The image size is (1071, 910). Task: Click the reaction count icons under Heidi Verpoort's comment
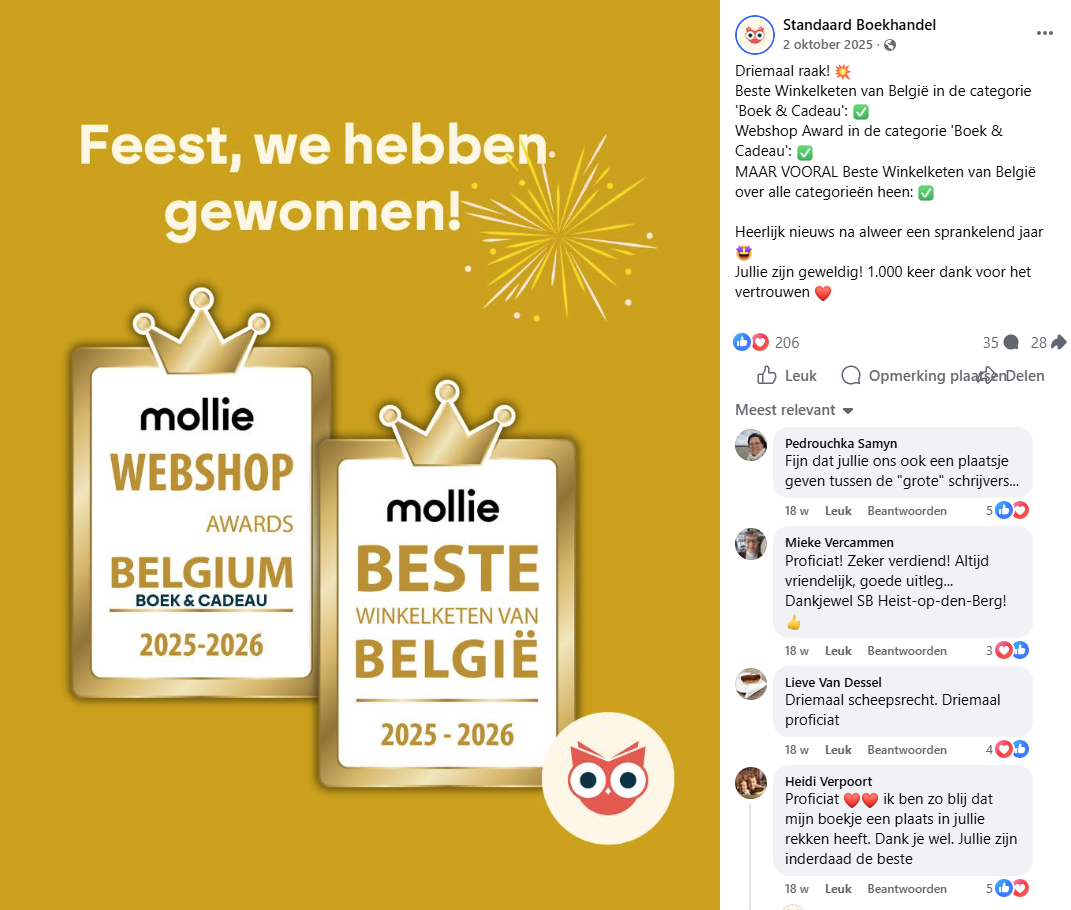(x=1012, y=887)
